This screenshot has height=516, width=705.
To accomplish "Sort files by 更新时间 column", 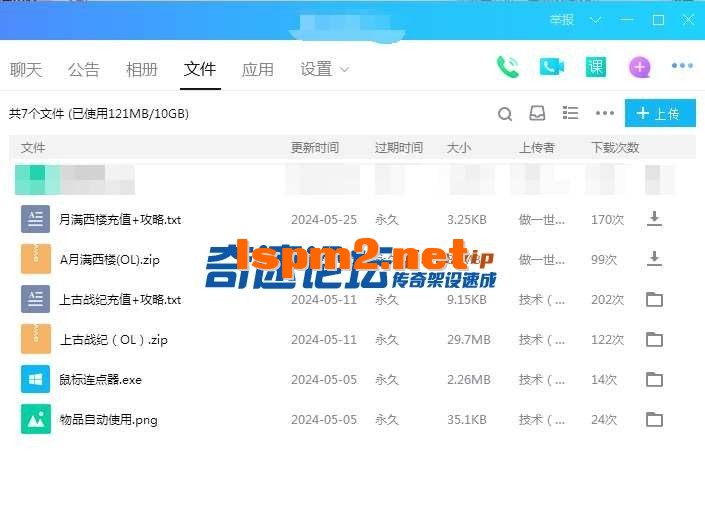I will click(315, 147).
